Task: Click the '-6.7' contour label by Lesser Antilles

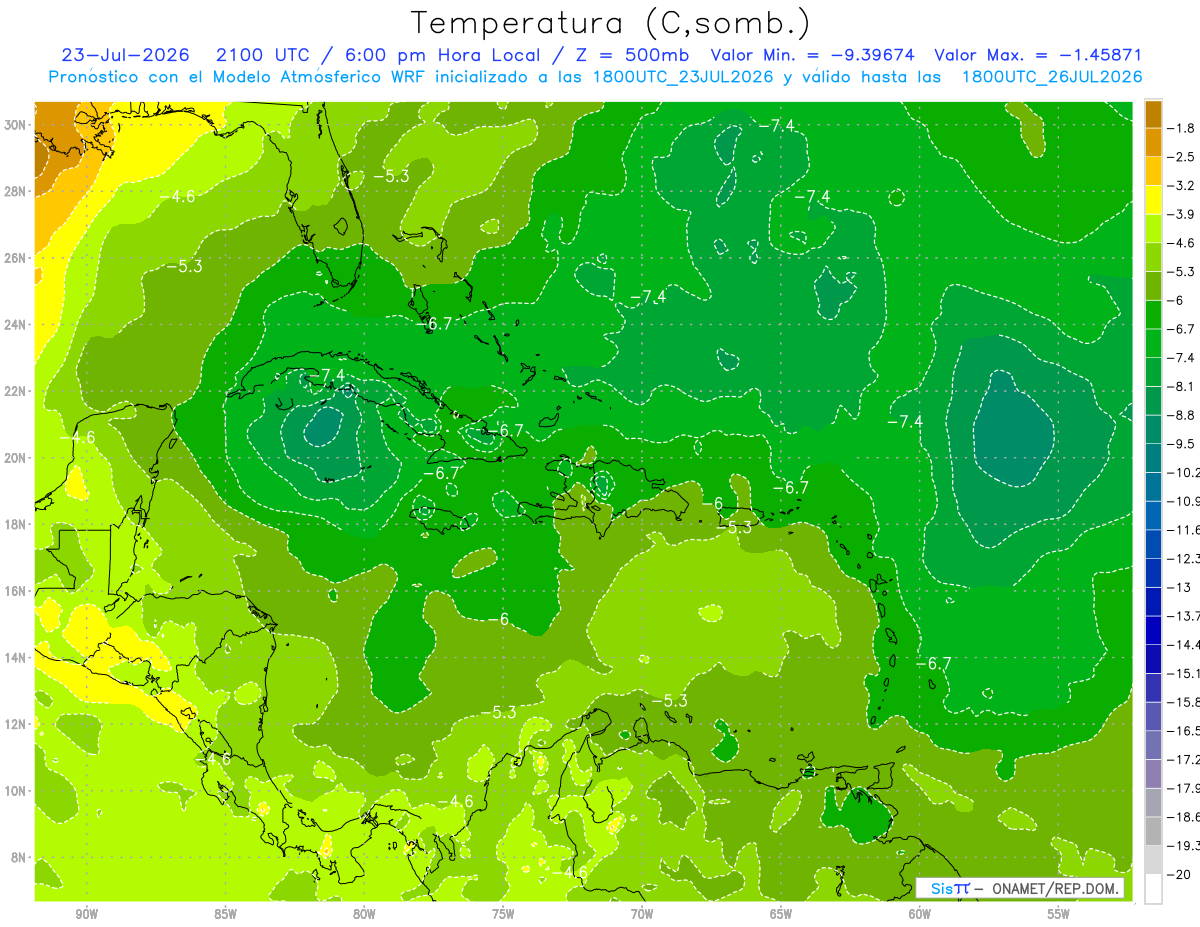Action: point(933,663)
